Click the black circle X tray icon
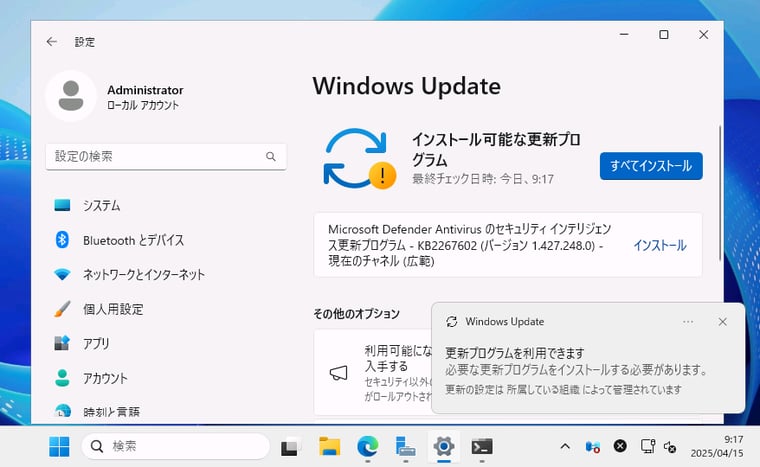 [x=620, y=446]
